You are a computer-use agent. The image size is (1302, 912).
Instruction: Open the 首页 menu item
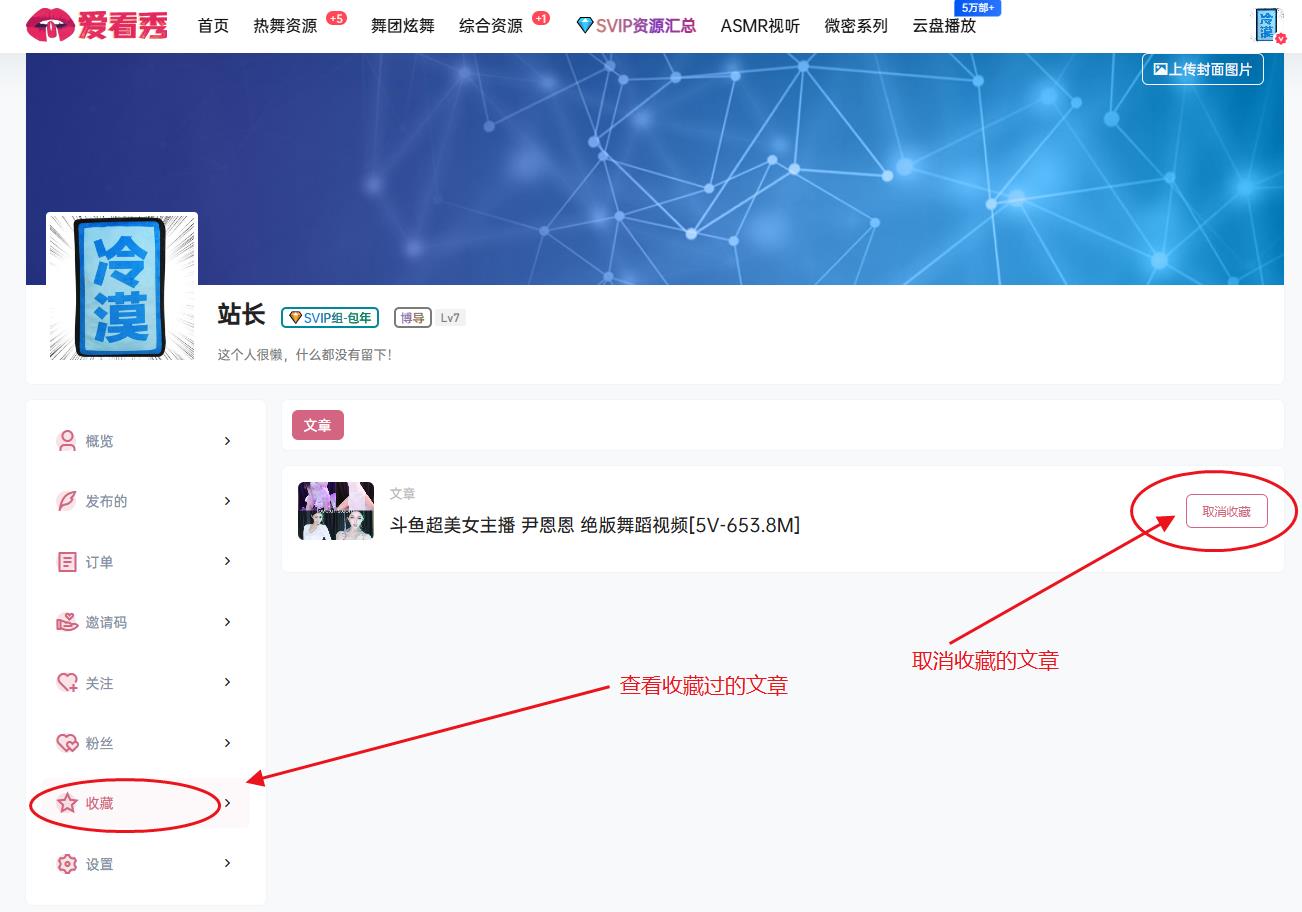coord(212,26)
